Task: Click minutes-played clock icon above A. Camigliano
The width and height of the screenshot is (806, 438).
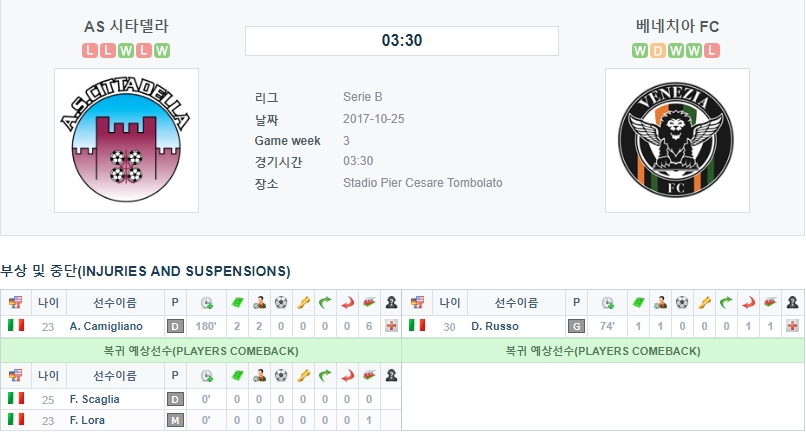Action: [207, 303]
